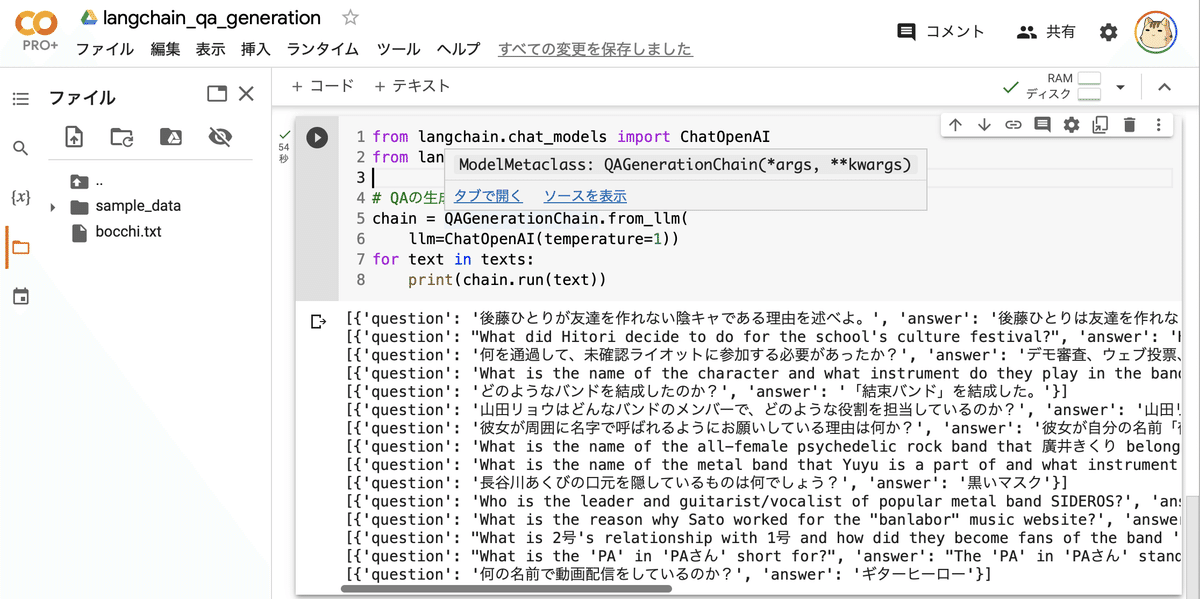Move cell down
1200x599 pixels.
coord(984,125)
